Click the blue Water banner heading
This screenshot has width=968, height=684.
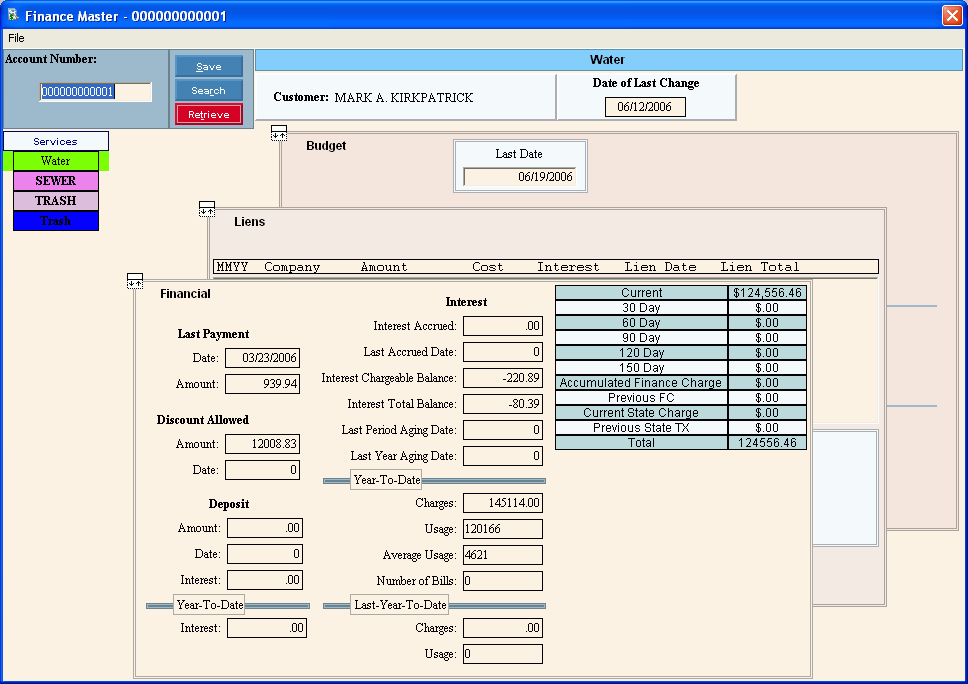(x=608, y=60)
